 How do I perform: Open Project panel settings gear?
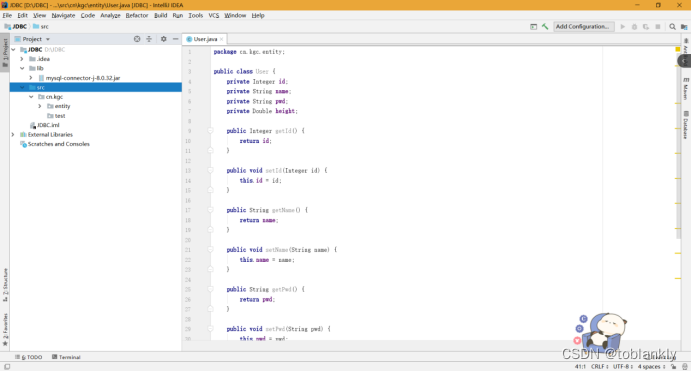click(163, 39)
